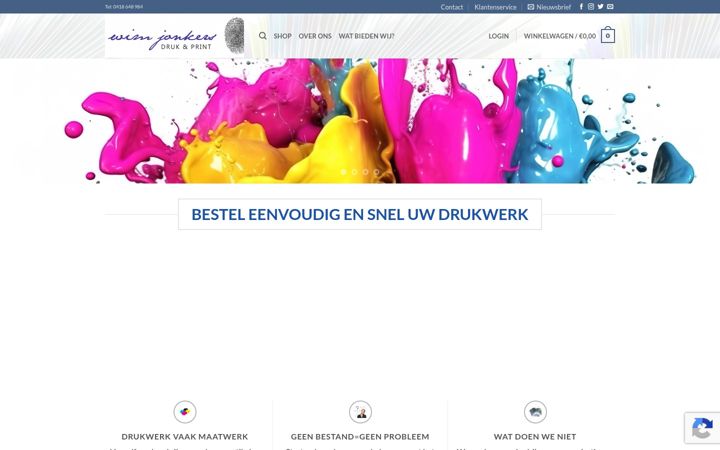Open the Twitter social icon
This screenshot has width=720, height=450.
[x=601, y=7]
